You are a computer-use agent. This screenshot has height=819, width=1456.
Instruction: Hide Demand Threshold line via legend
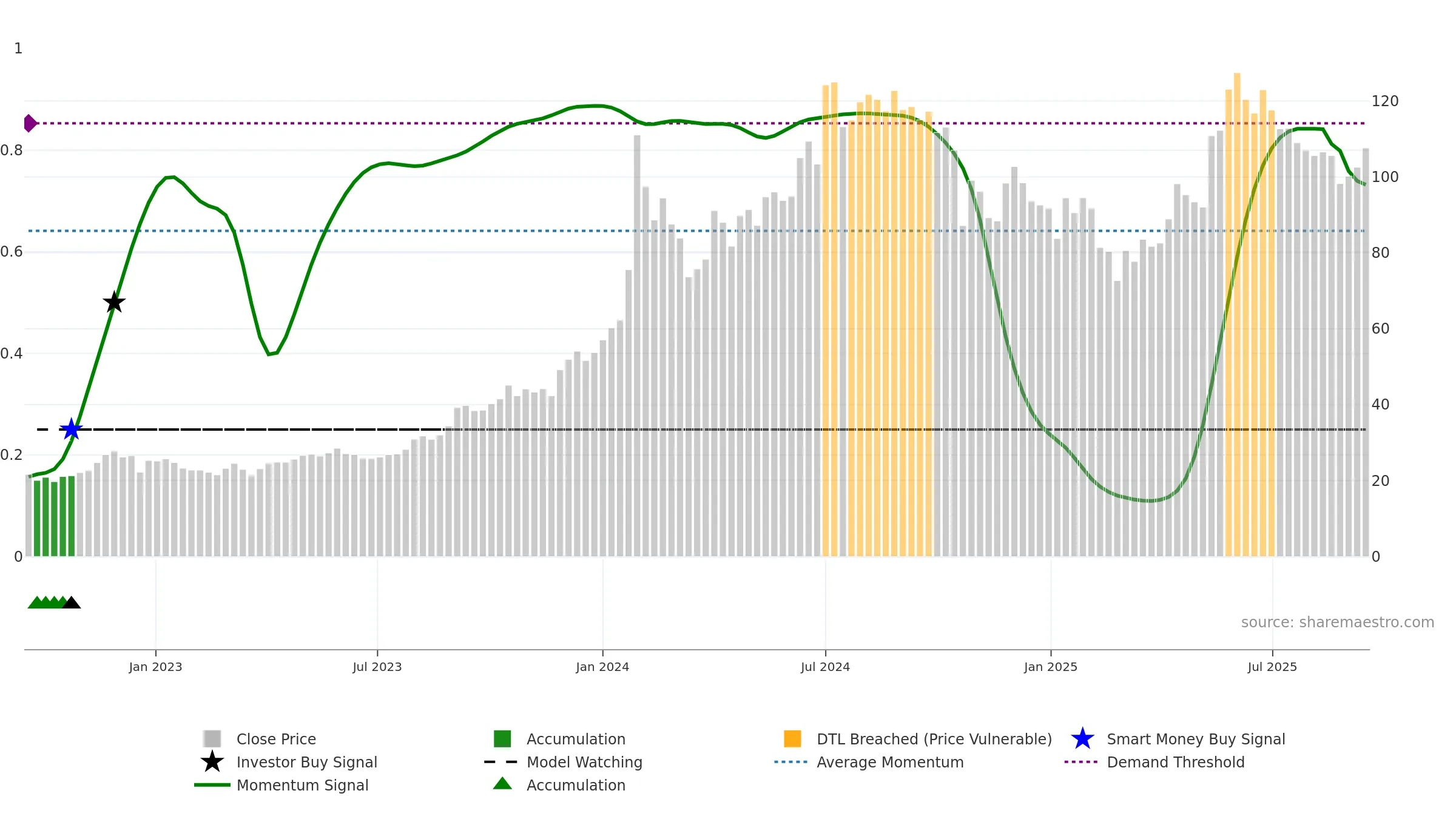coord(1175,762)
